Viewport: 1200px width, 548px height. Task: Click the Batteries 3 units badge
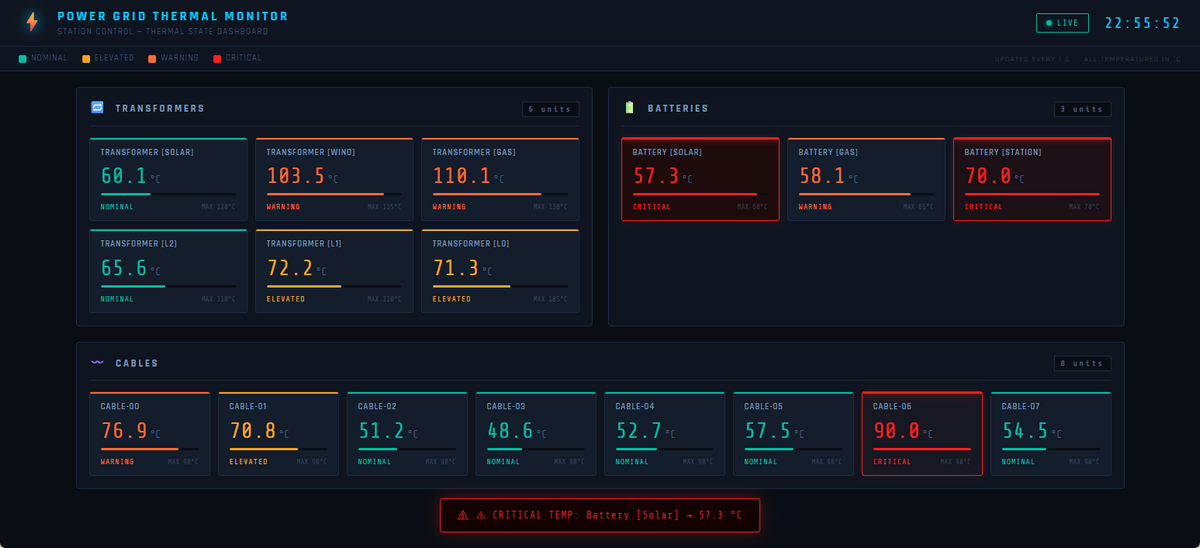pos(1082,109)
